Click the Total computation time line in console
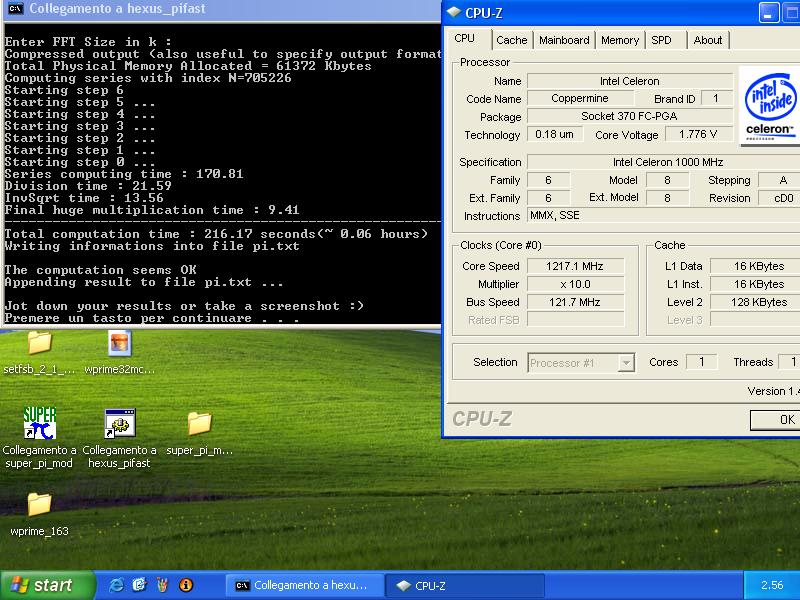 [216, 234]
